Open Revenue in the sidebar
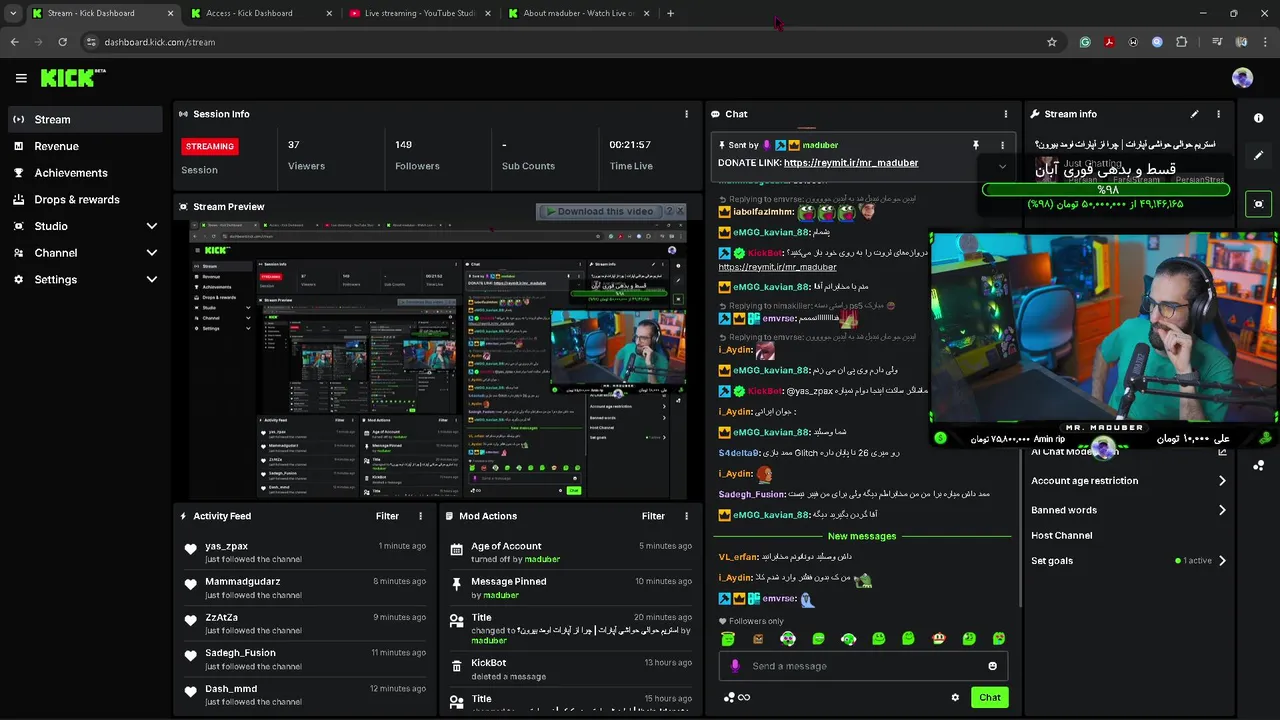 (x=84, y=146)
